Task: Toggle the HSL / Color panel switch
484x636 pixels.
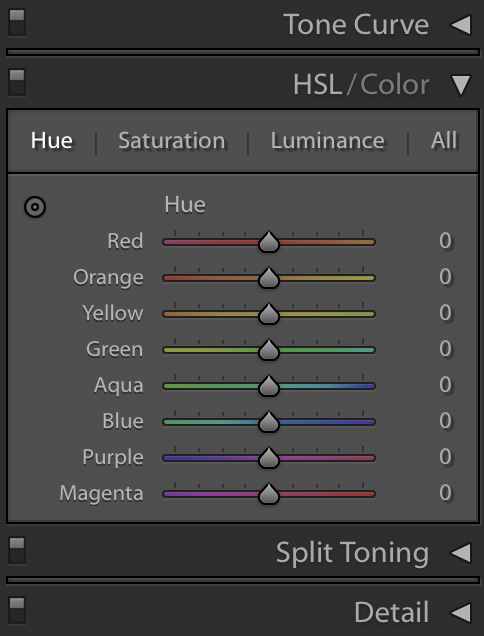Action: click(x=17, y=82)
